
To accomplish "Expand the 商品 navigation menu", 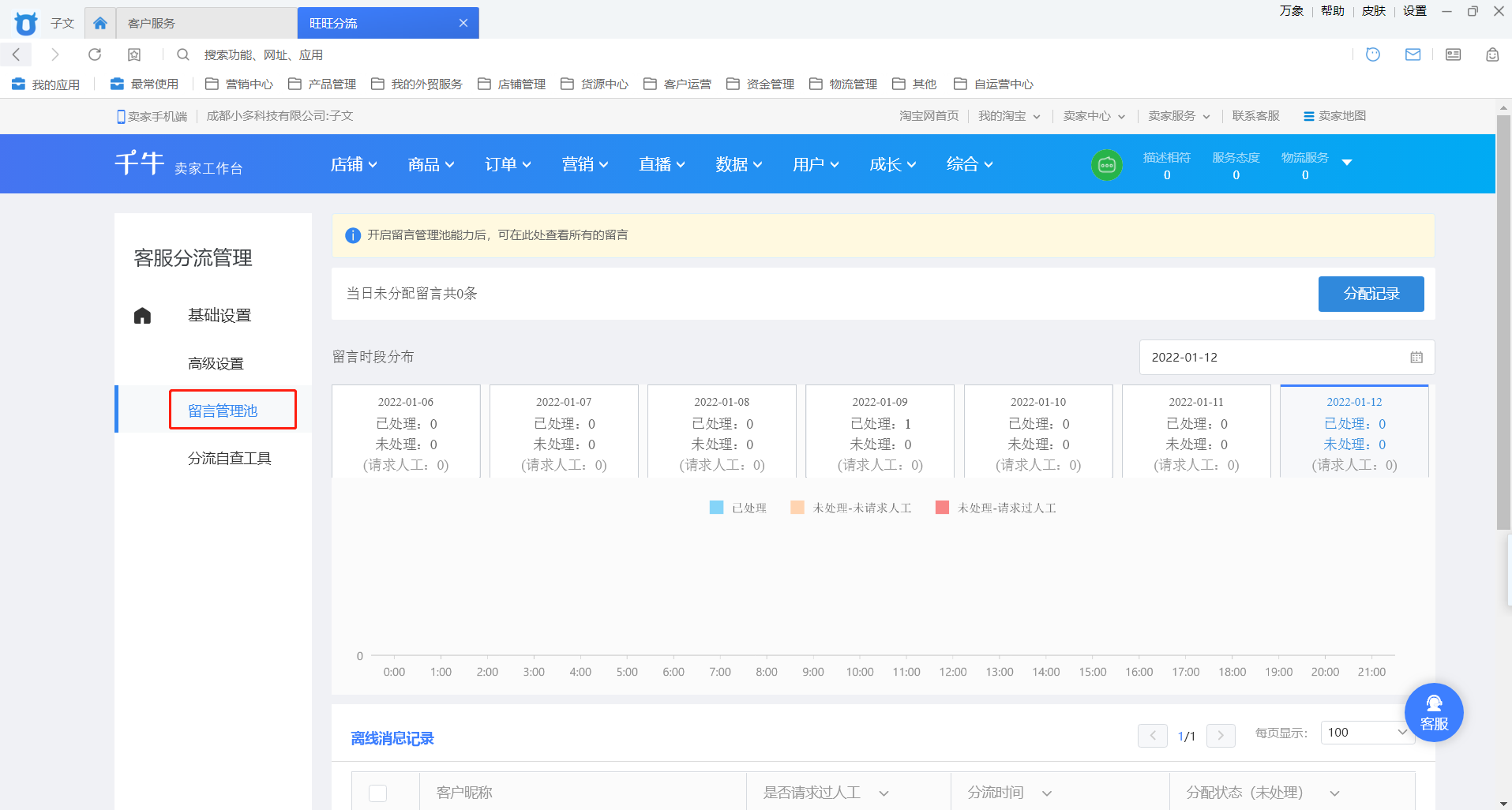I will coord(431,164).
